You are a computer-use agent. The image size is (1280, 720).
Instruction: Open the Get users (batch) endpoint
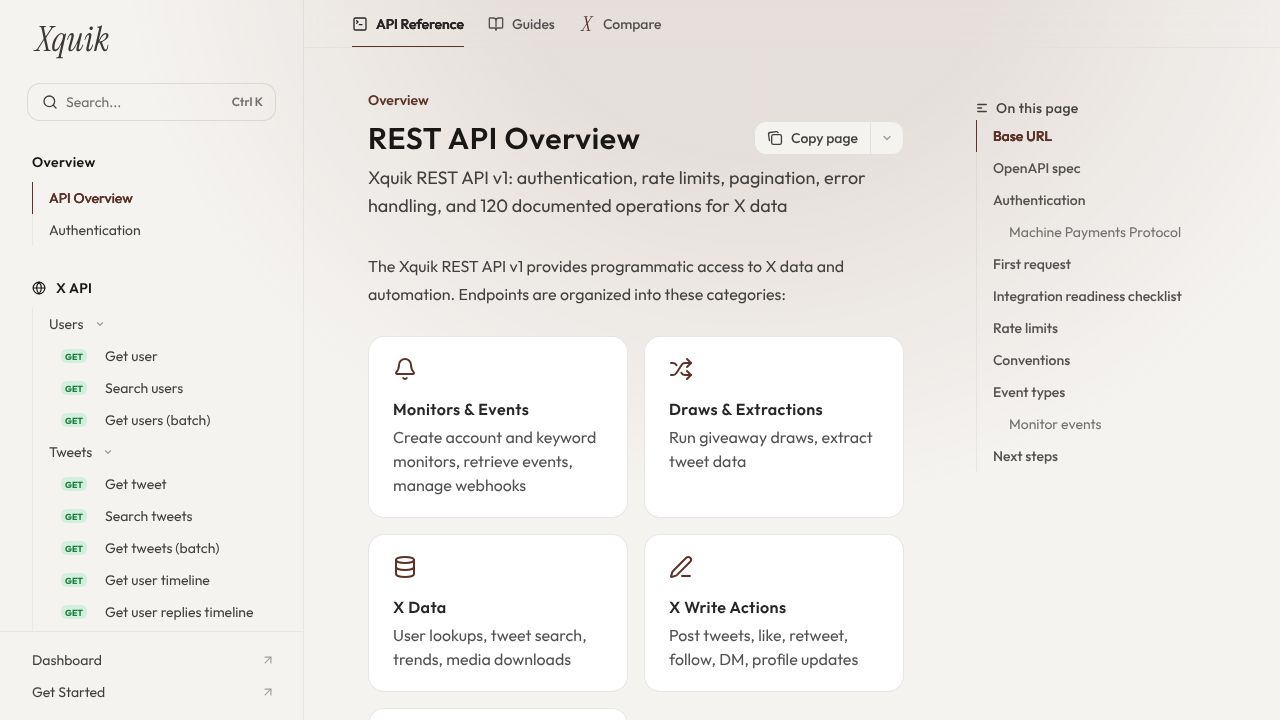pos(158,420)
